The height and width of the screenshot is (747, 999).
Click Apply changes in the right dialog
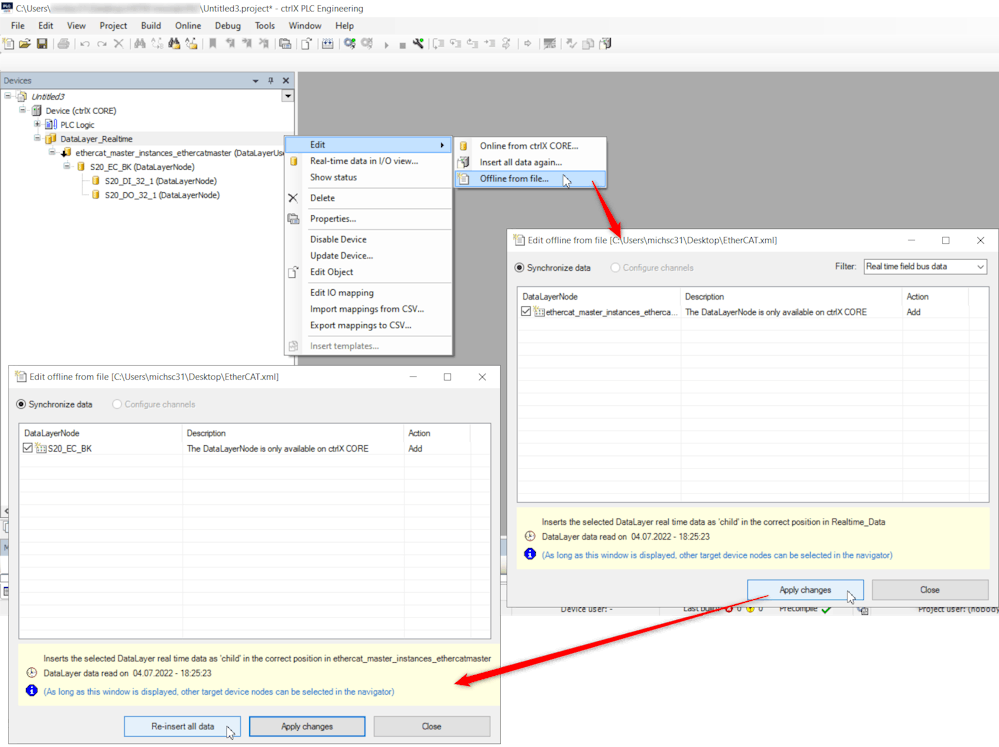click(805, 590)
